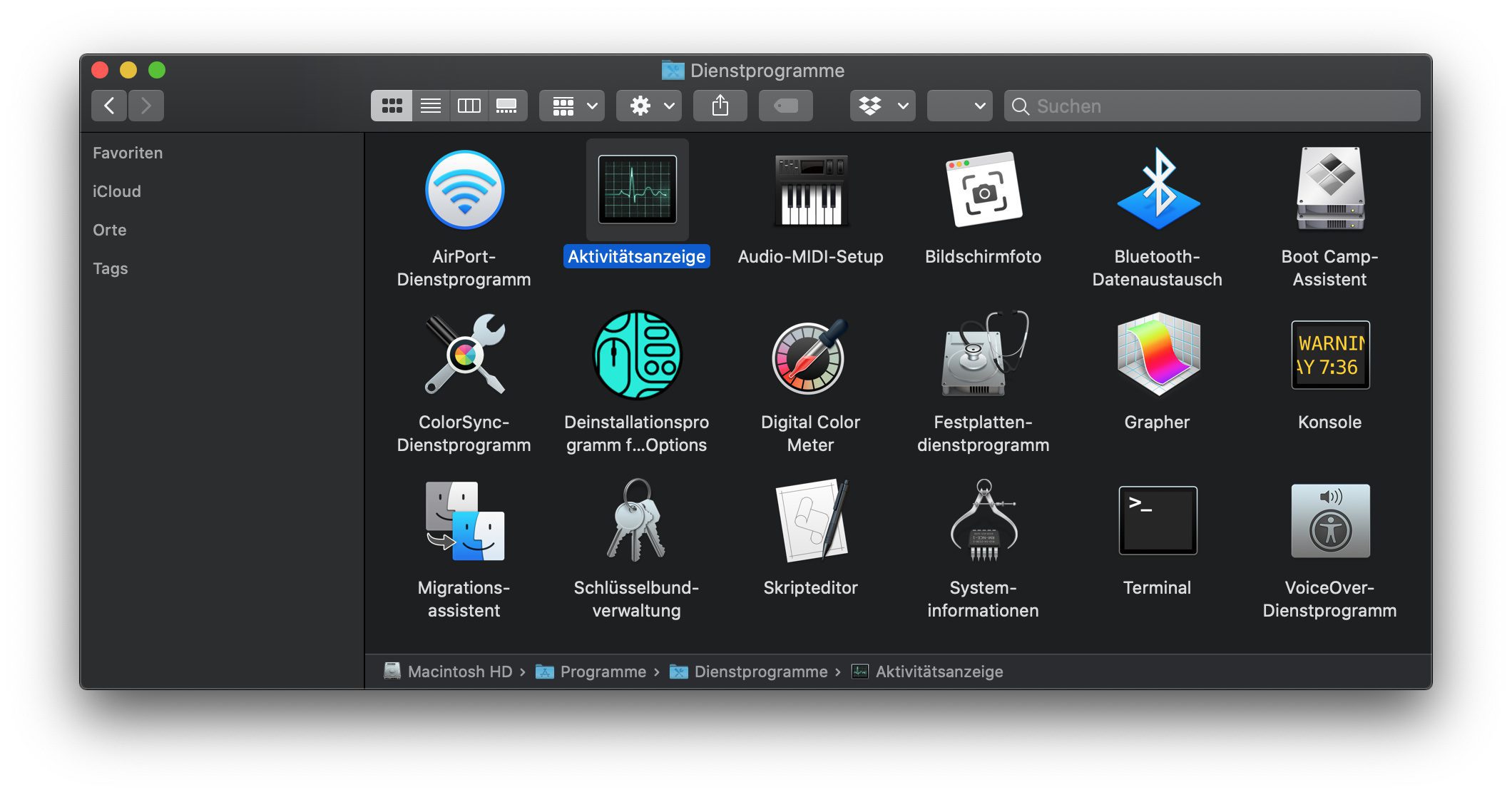Open the item grouping dropdown
1512x795 pixels.
pos(571,105)
